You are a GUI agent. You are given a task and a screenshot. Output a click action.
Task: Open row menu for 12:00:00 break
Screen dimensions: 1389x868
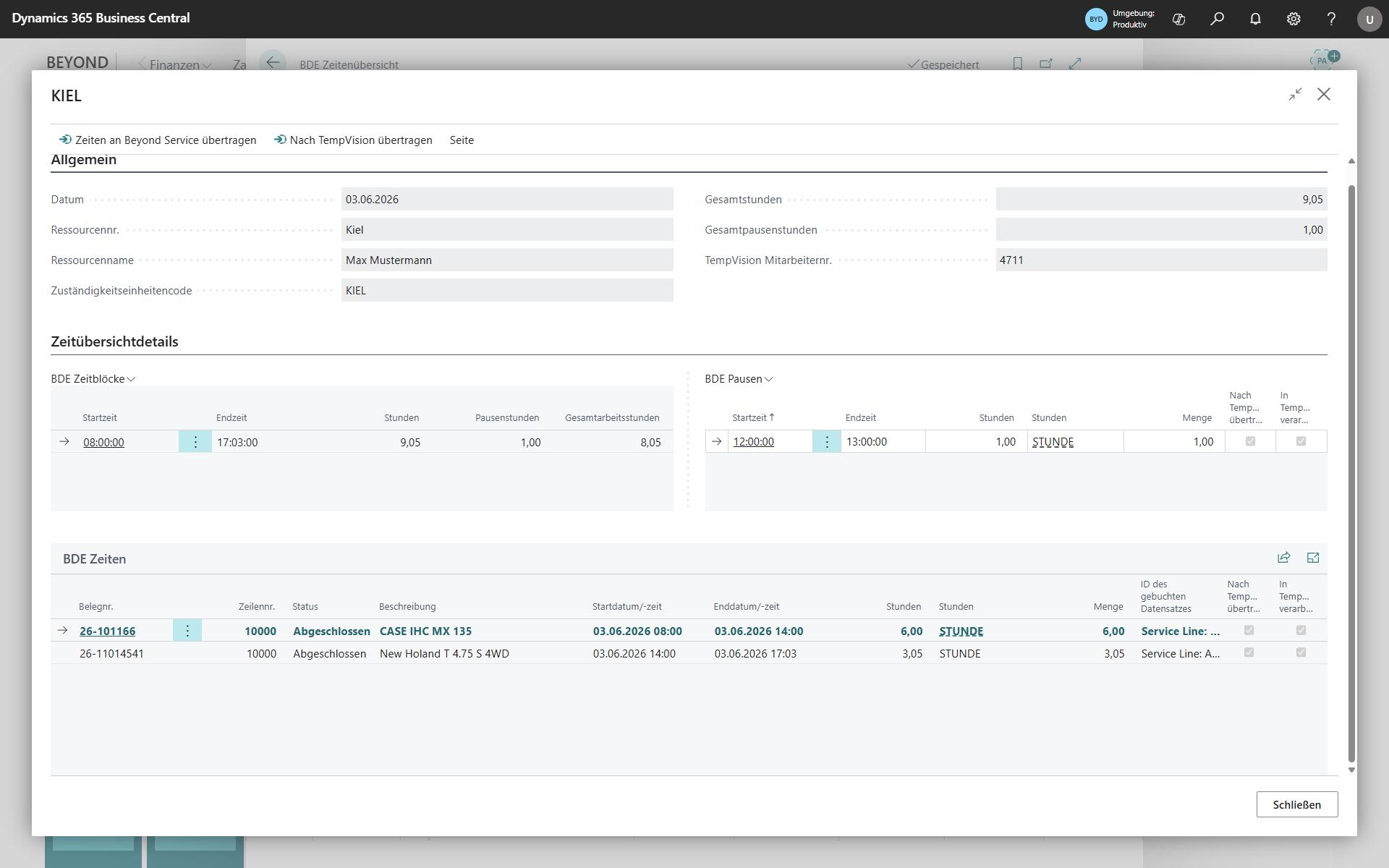point(827,442)
